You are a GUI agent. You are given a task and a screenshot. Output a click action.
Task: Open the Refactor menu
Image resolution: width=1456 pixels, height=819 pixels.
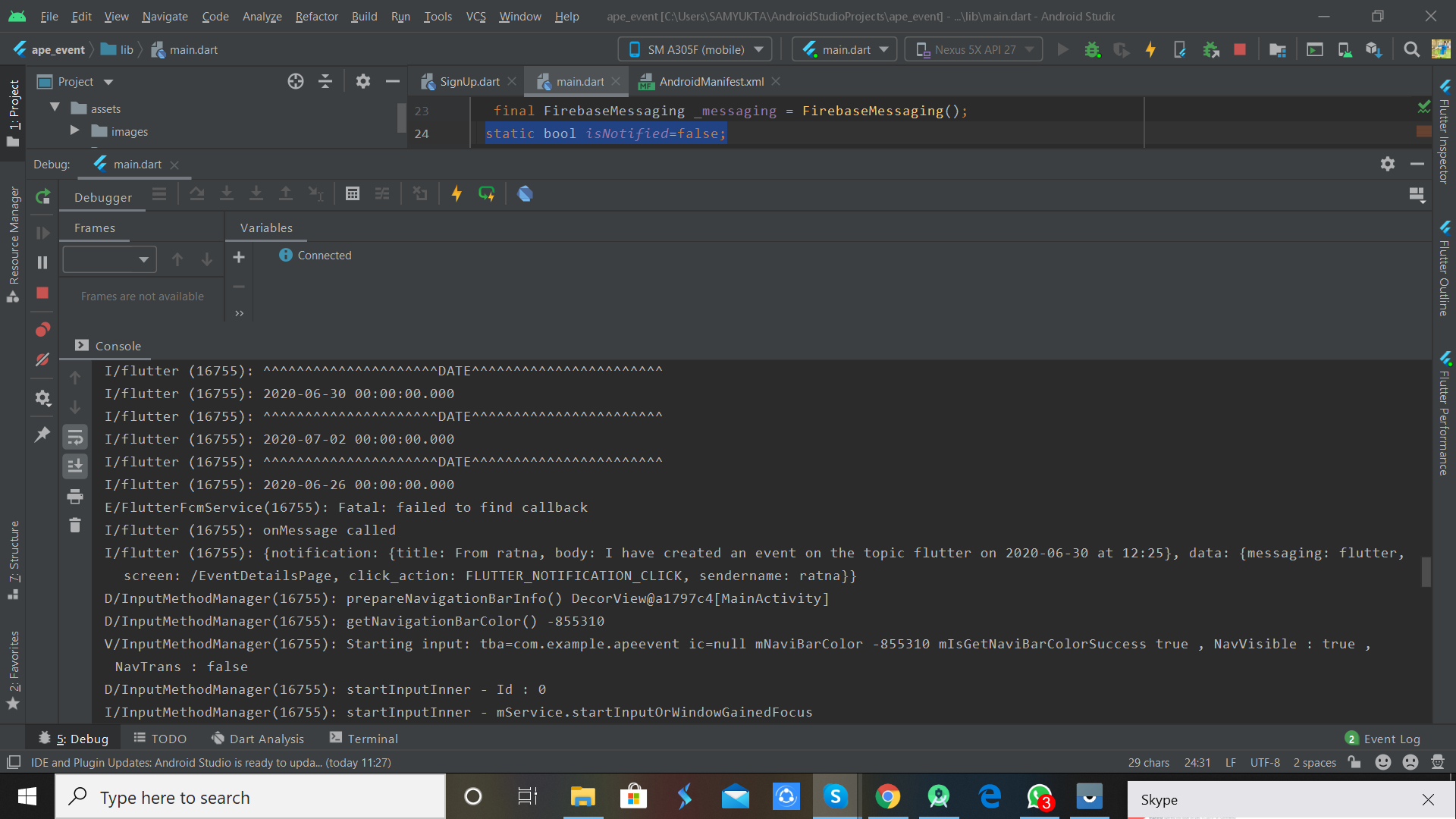tap(316, 17)
